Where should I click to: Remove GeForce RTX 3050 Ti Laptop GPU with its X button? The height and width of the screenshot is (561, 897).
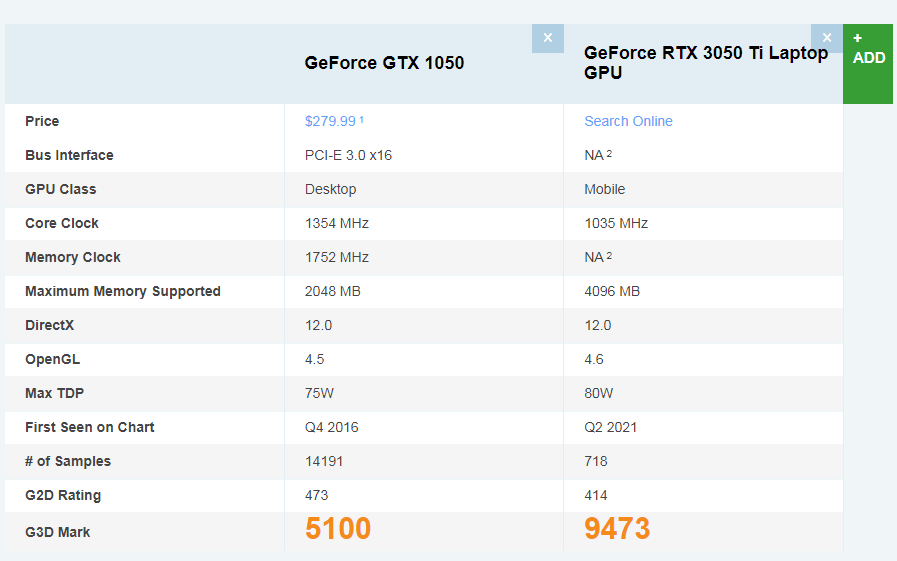(x=827, y=38)
